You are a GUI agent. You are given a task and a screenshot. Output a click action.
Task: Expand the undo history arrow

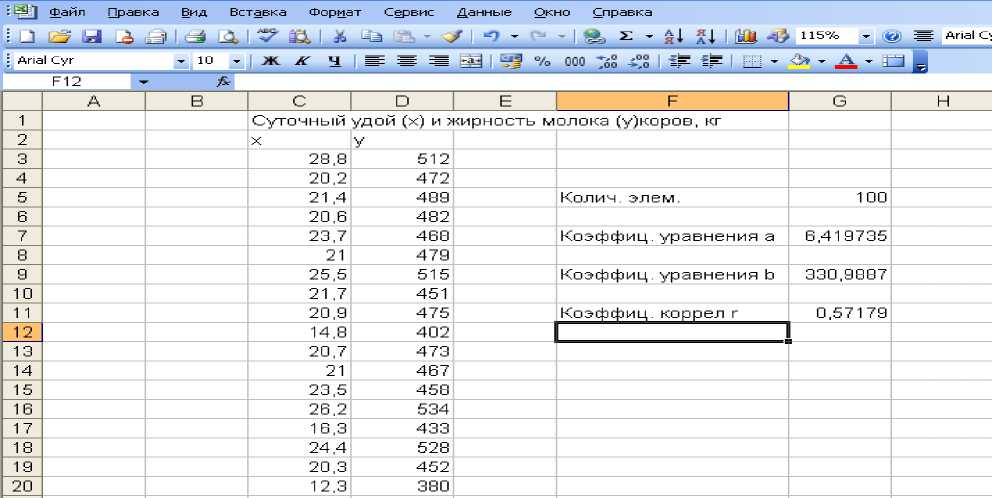[514, 36]
